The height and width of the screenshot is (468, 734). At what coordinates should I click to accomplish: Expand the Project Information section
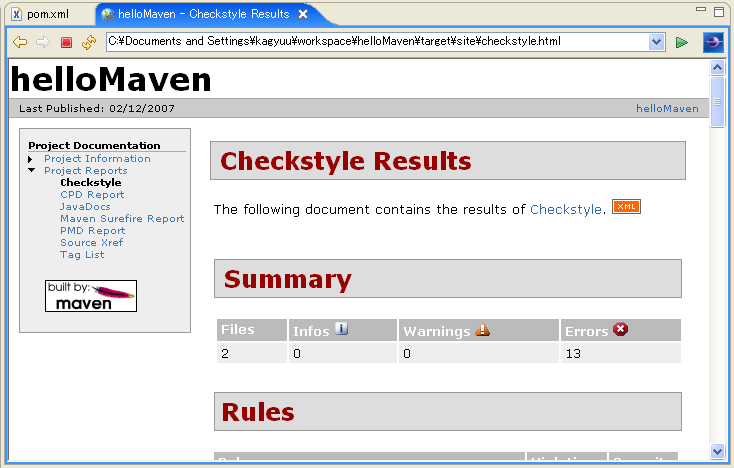pyautogui.click(x=30, y=160)
